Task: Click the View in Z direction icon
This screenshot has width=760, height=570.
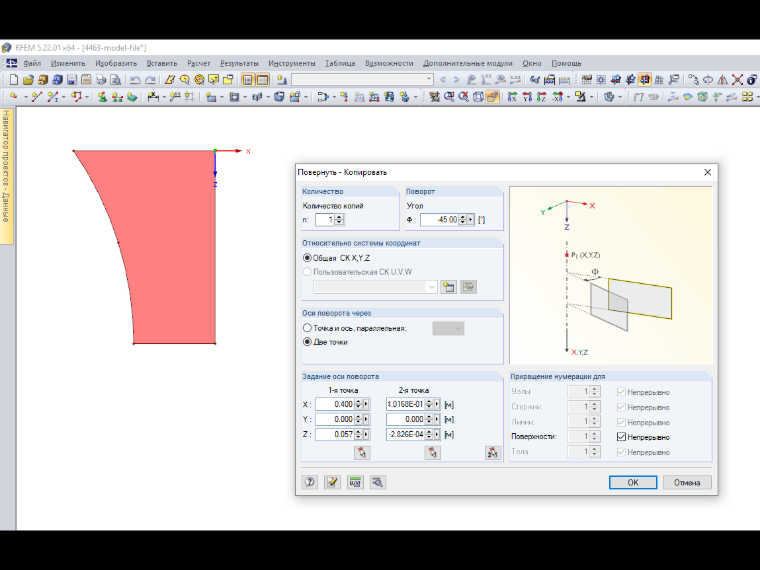Action: click(541, 97)
